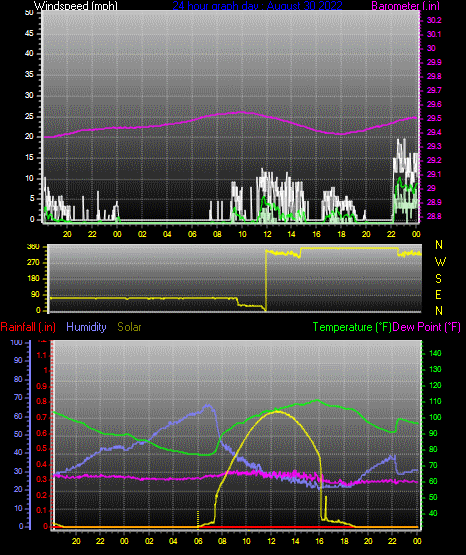Select 0.2 on the rainfall axis
The image size is (466, 555).
coord(42,495)
